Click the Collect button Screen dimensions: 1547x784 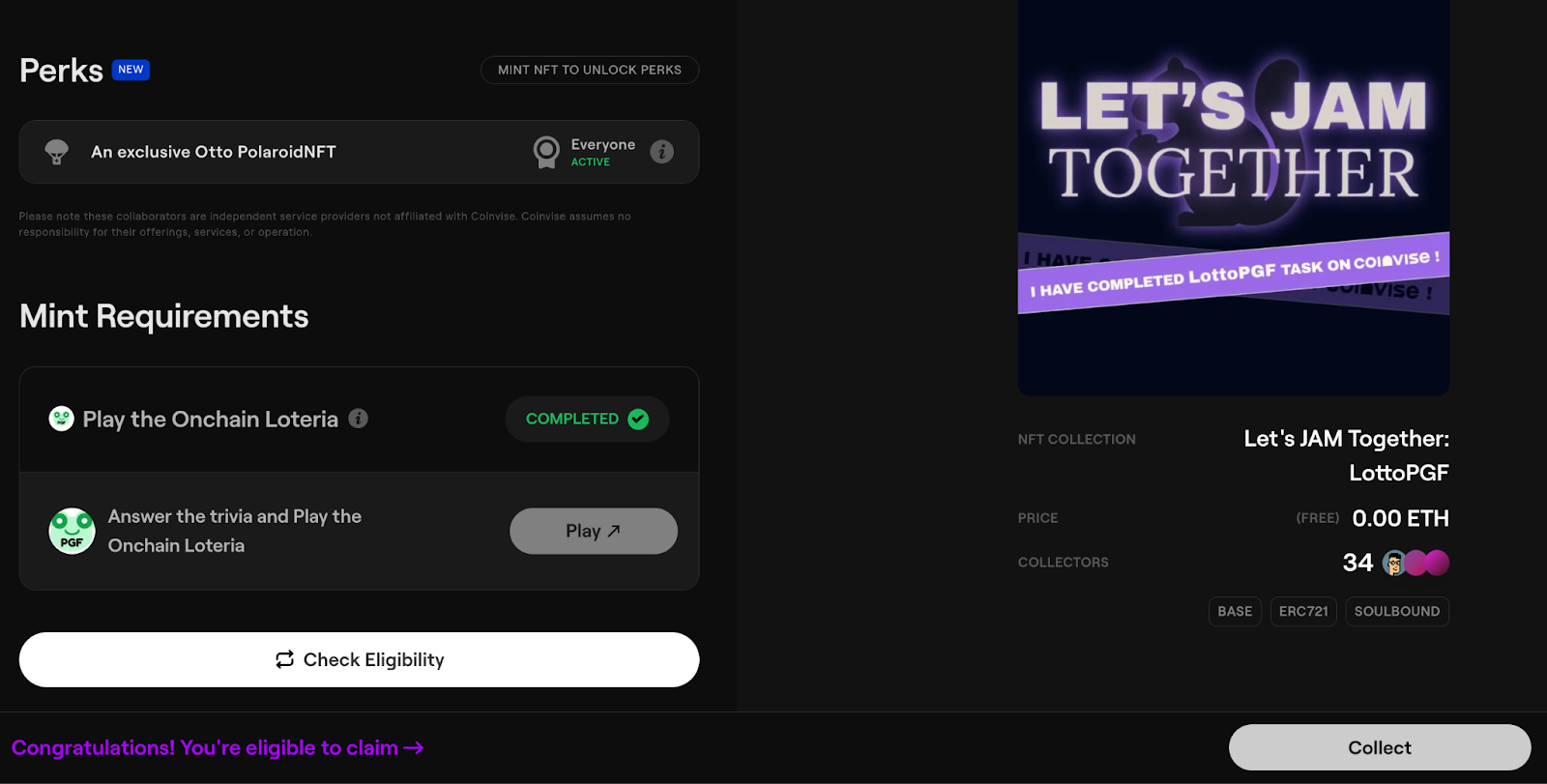[1379, 747]
